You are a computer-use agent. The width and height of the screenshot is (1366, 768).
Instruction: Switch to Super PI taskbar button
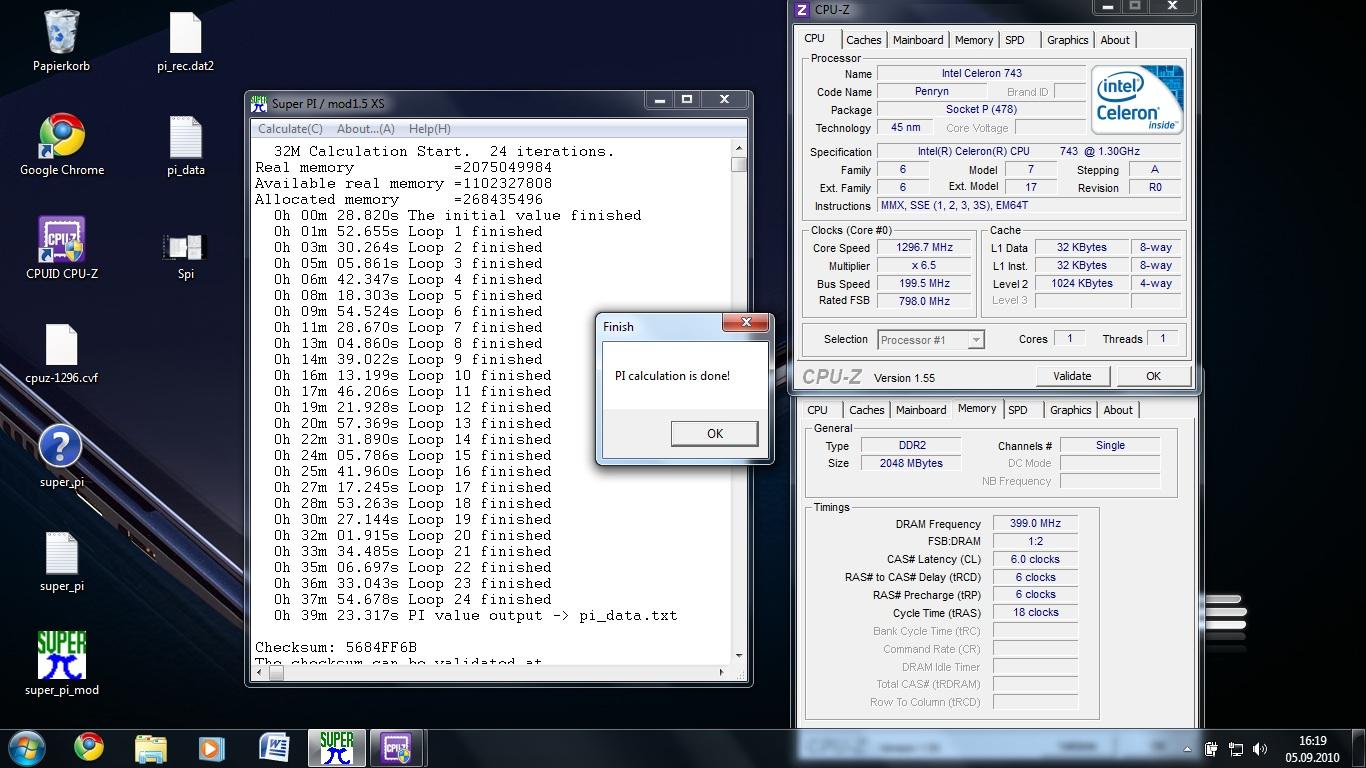tap(337, 748)
